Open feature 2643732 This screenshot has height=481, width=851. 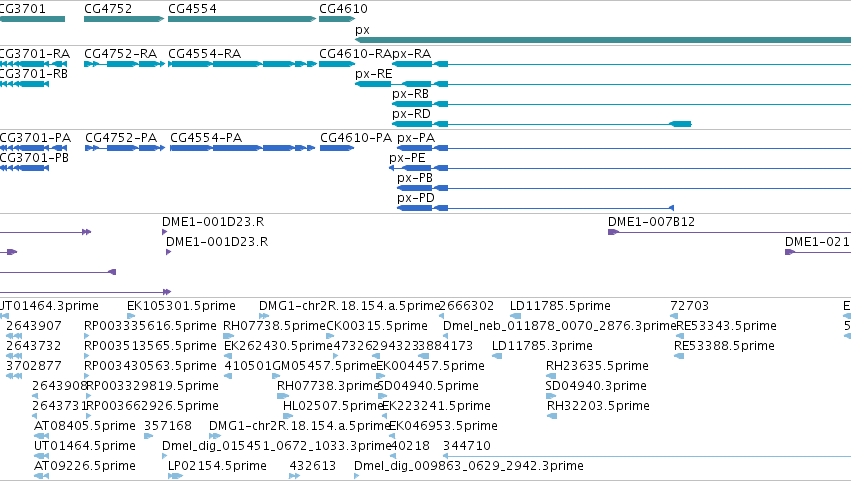point(34,346)
